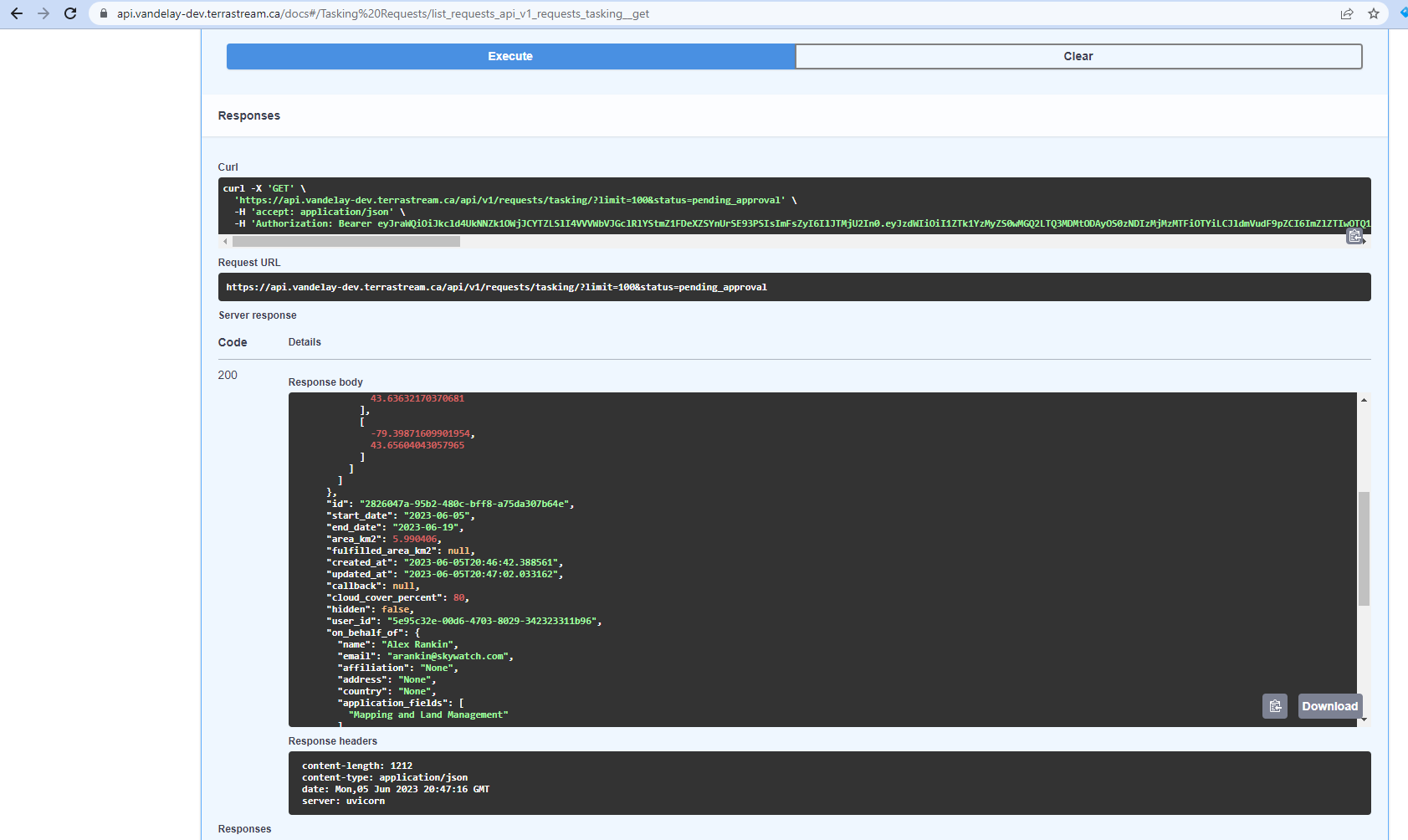
Task: Click the Clear button
Action: tap(1078, 56)
